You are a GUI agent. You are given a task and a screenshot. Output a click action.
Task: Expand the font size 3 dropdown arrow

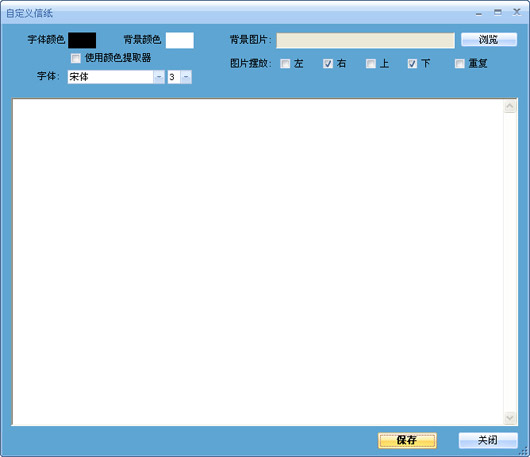(186, 77)
